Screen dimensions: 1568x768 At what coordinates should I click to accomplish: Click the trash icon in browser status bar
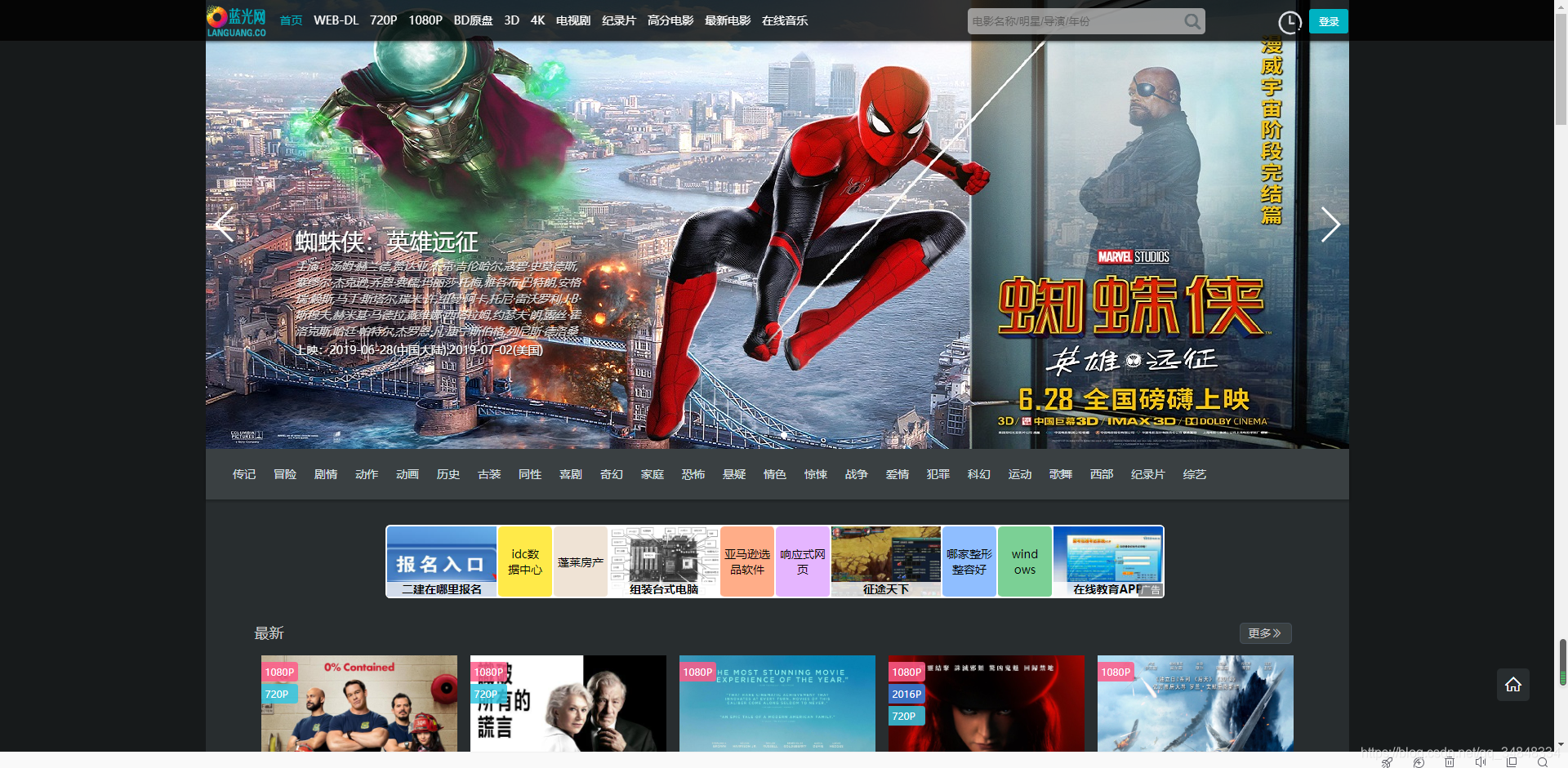click(1450, 762)
